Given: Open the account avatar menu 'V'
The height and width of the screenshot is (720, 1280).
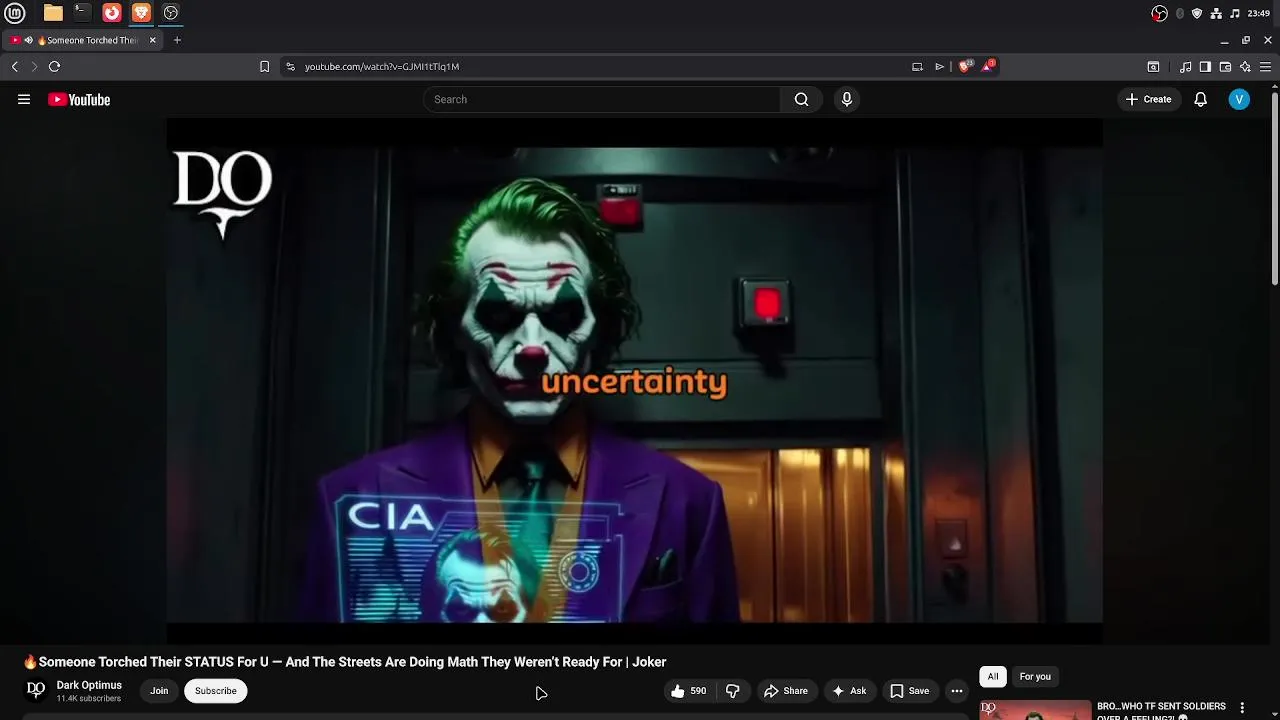Looking at the screenshot, I should click(x=1239, y=99).
